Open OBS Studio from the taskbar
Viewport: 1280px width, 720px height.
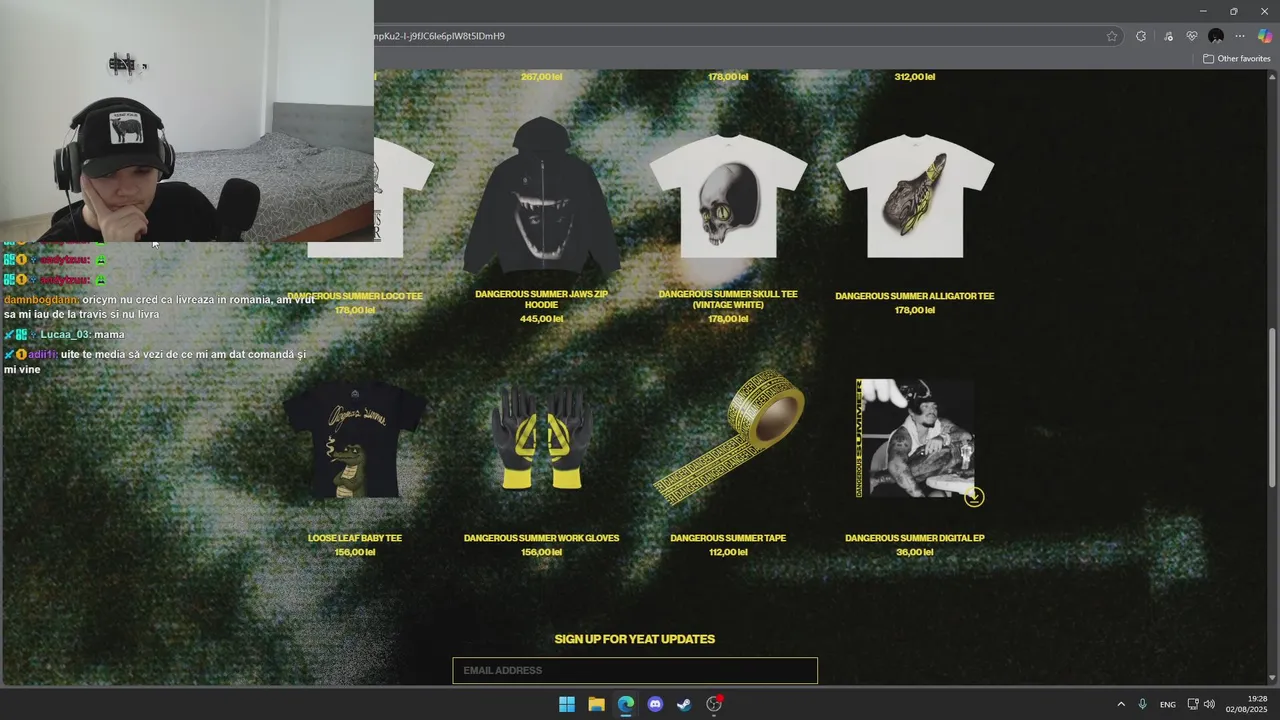(x=714, y=704)
